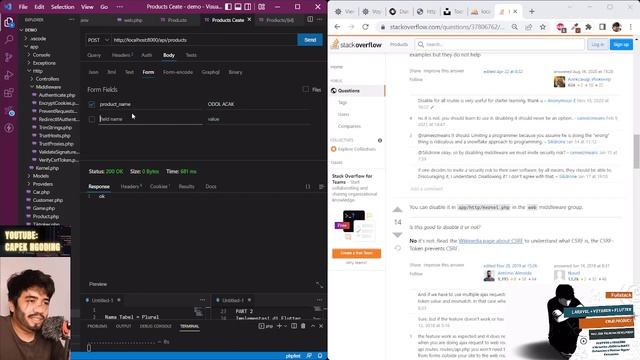Screen dimensions: 640x360
Task: Select the Json body type tab
Action: 93,72
